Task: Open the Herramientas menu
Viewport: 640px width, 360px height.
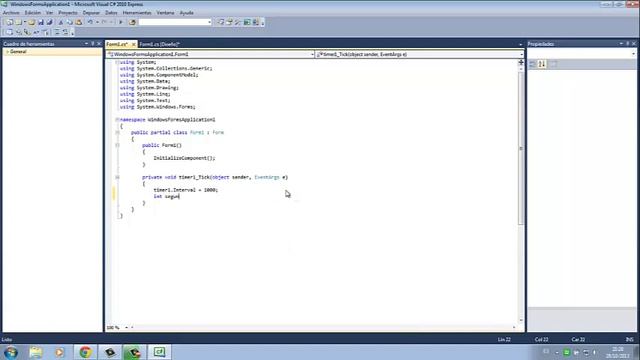Action: pyautogui.click(x=137, y=13)
